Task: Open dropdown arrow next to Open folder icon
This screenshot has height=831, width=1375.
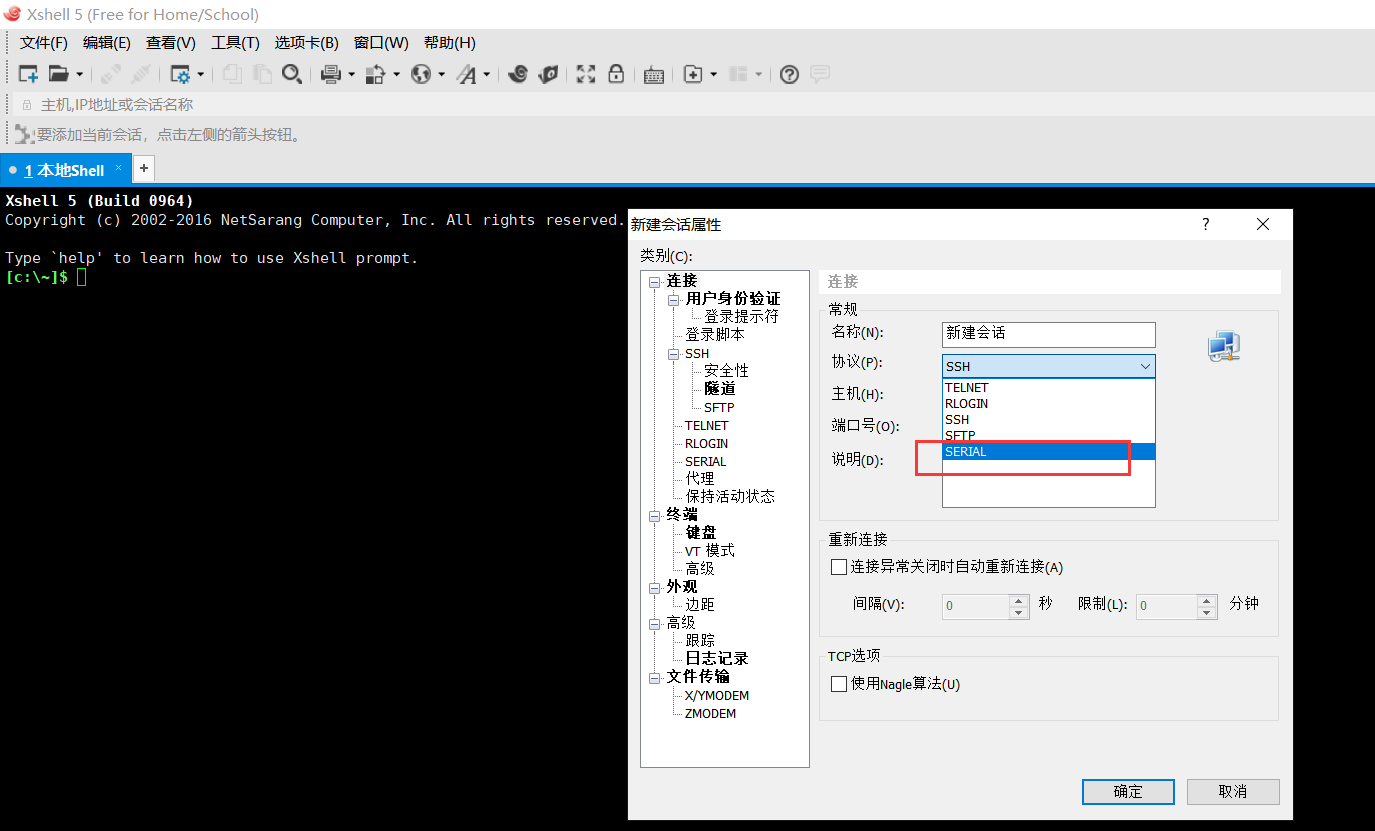Action: pyautogui.click(x=79, y=74)
